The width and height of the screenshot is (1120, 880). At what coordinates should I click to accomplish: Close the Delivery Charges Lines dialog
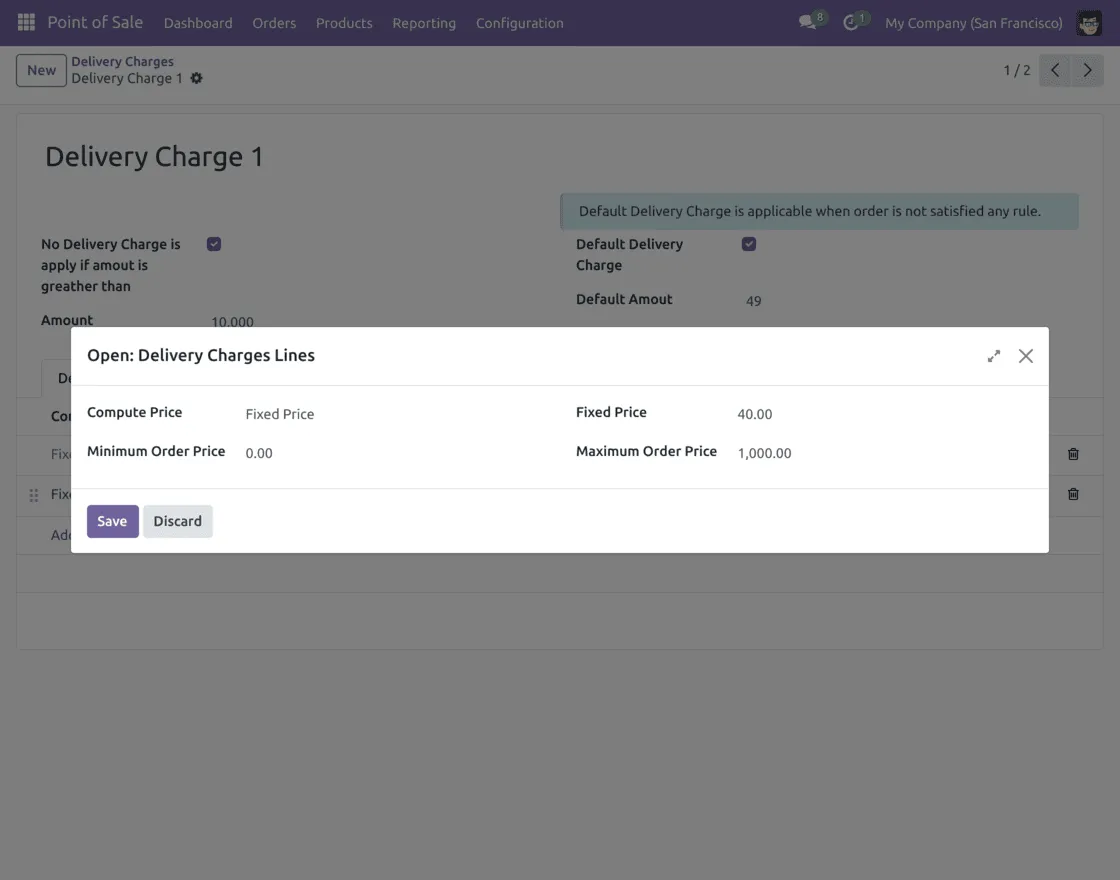tap(1025, 355)
